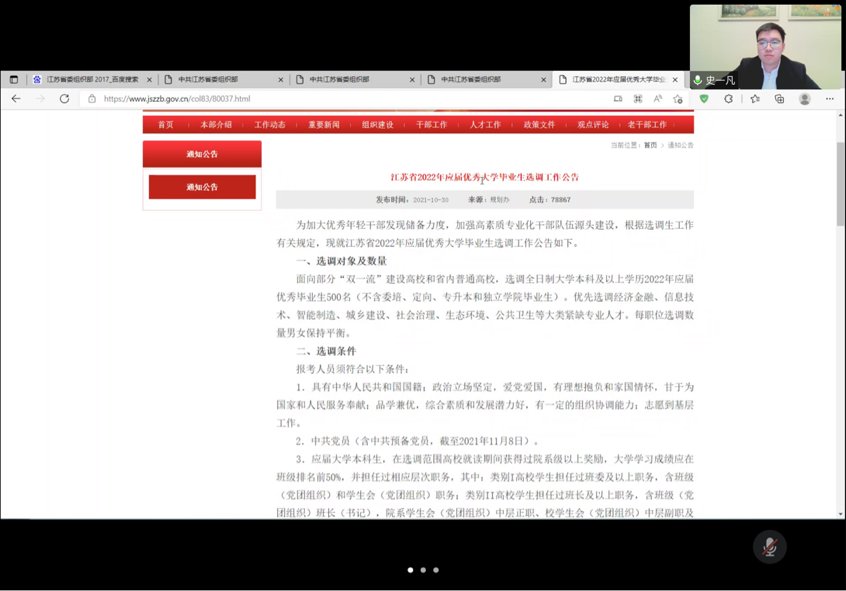This screenshot has width=846, height=591.
Task: Open the read aloud (A) tool
Action: coord(658,99)
